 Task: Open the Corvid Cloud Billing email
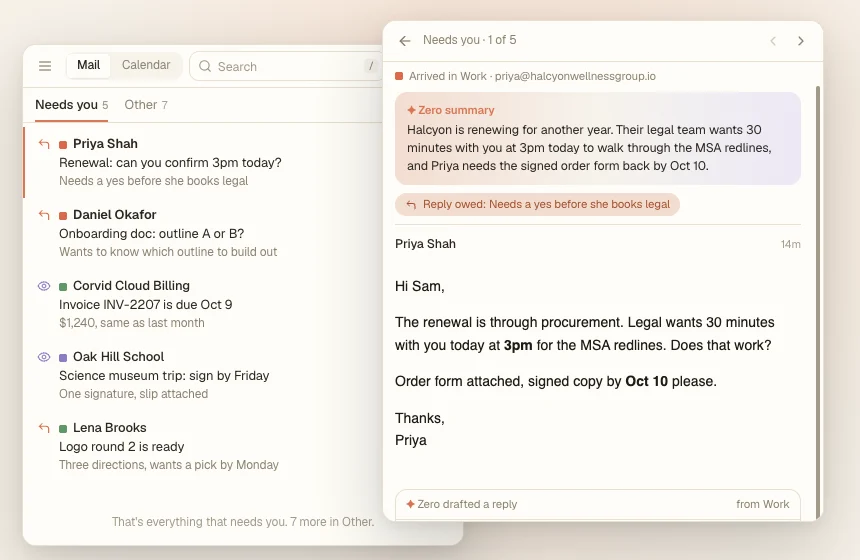click(x=203, y=304)
